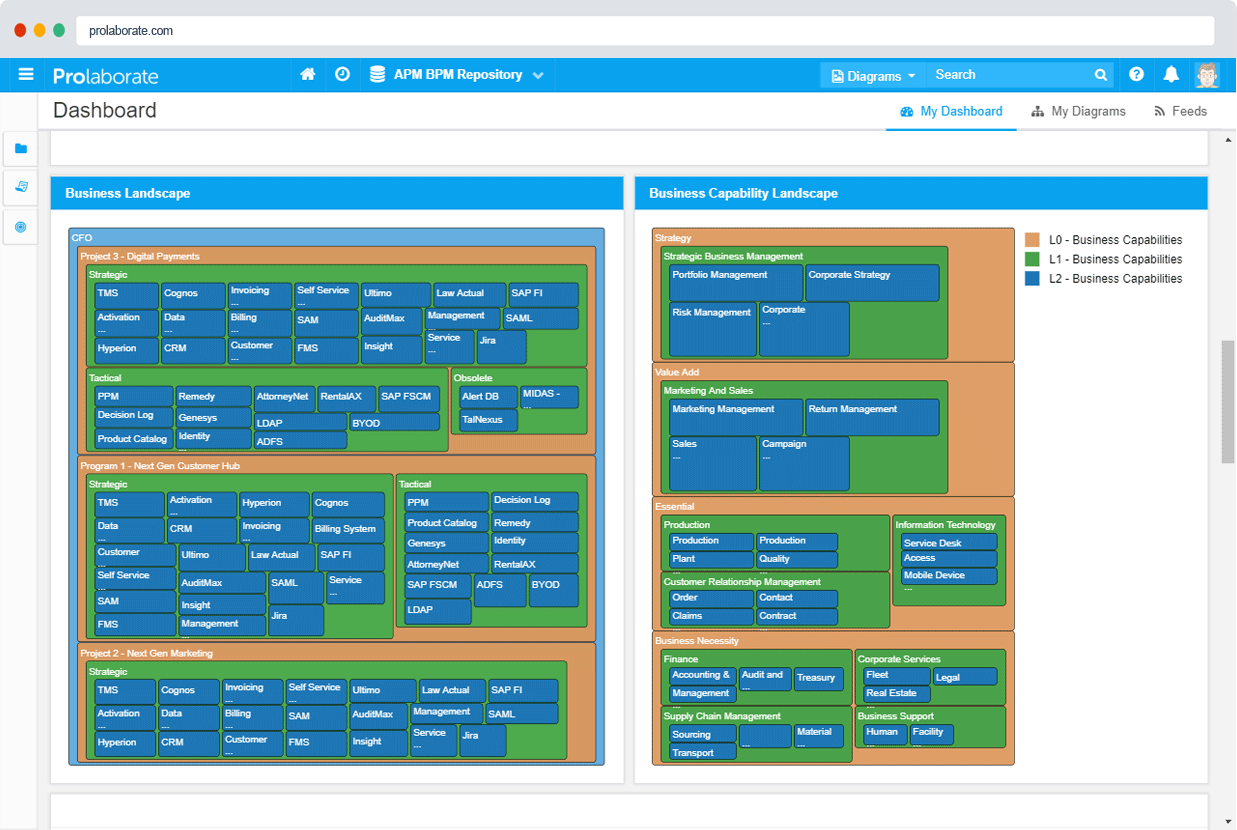The image size is (1237, 830).
Task: Click the 'Treasury' capability box
Action: click(x=819, y=678)
